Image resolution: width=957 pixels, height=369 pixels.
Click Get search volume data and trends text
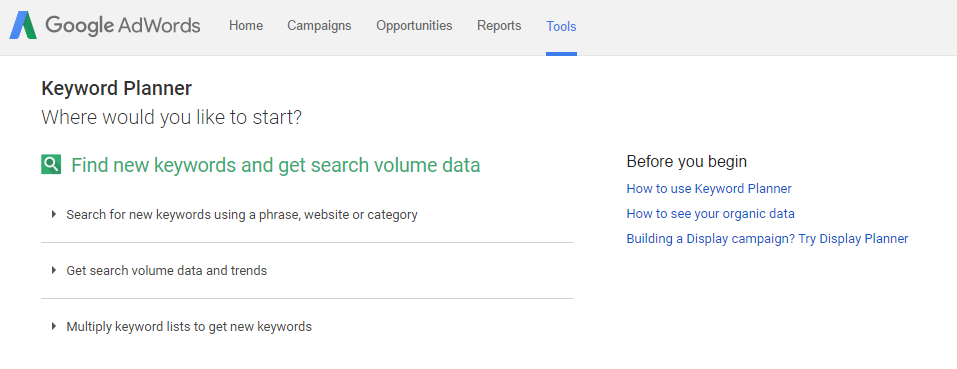click(167, 270)
